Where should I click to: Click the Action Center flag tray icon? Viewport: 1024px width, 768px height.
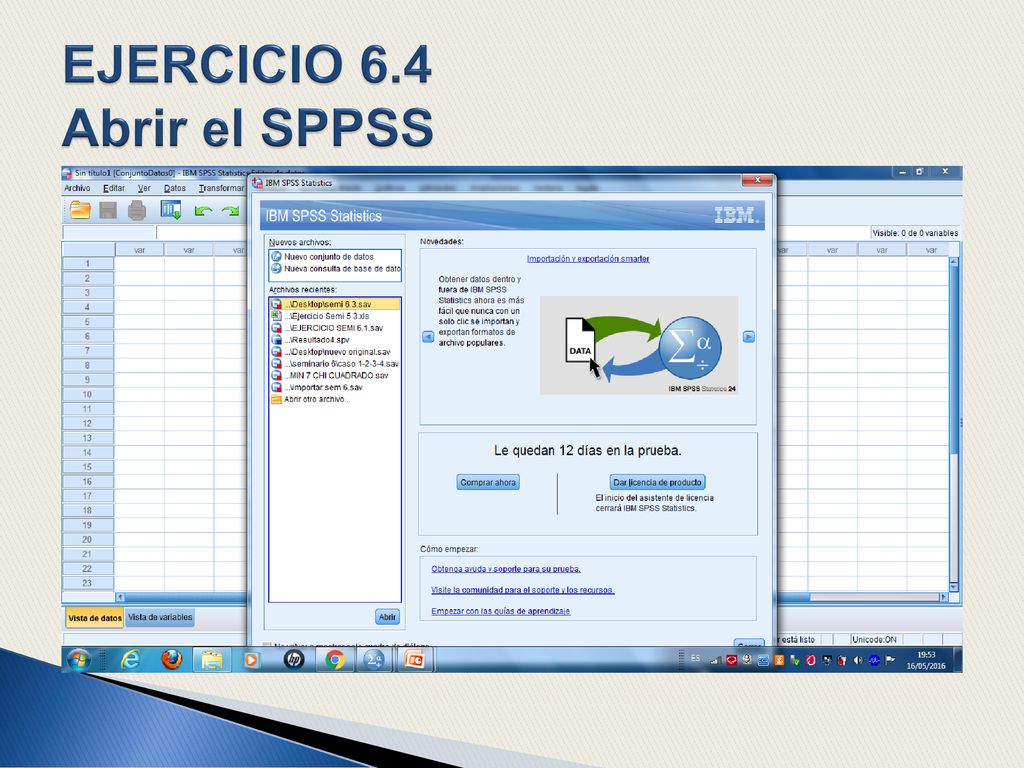point(889,660)
